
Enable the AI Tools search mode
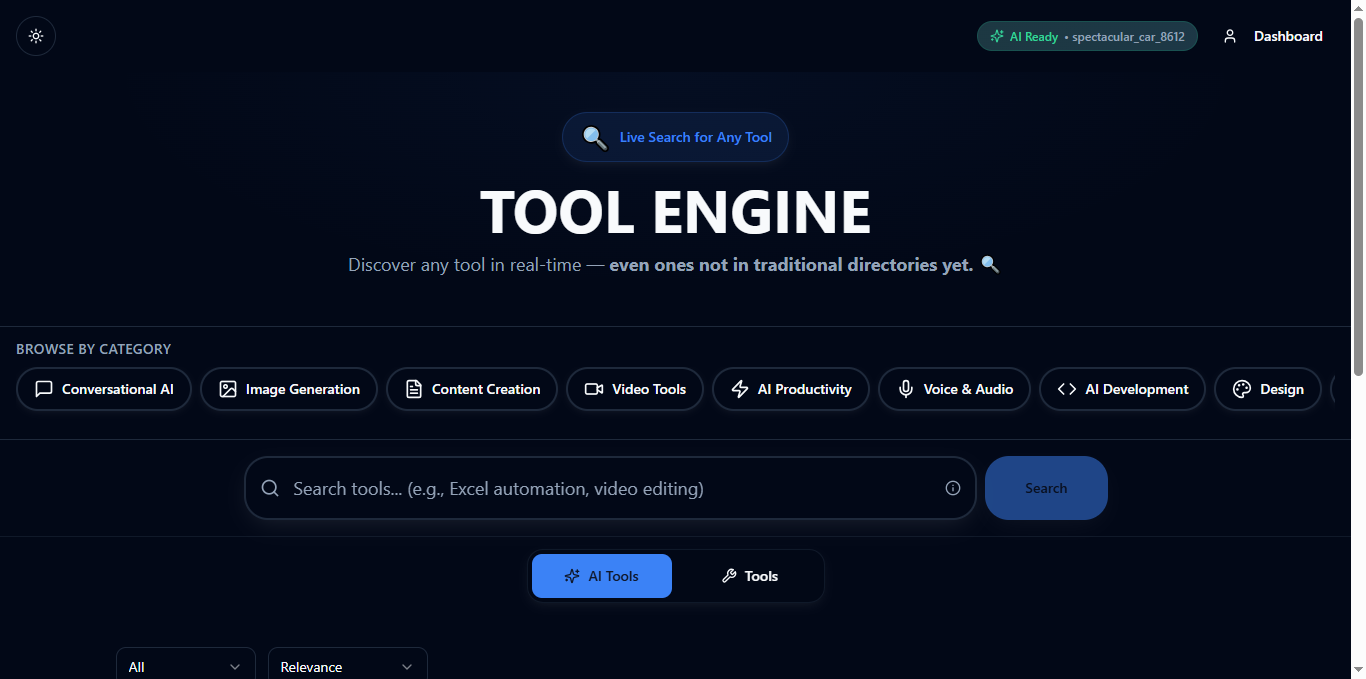(x=601, y=576)
